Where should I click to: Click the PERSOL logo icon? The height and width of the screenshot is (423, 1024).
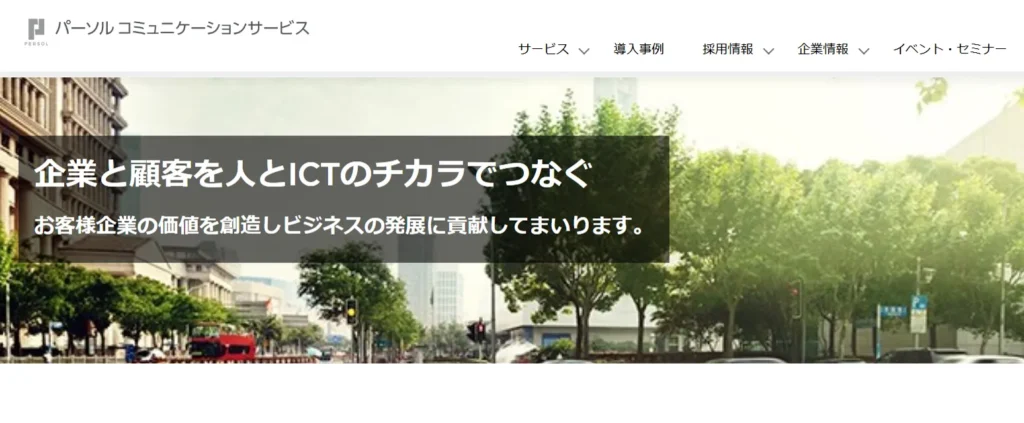pos(37,29)
